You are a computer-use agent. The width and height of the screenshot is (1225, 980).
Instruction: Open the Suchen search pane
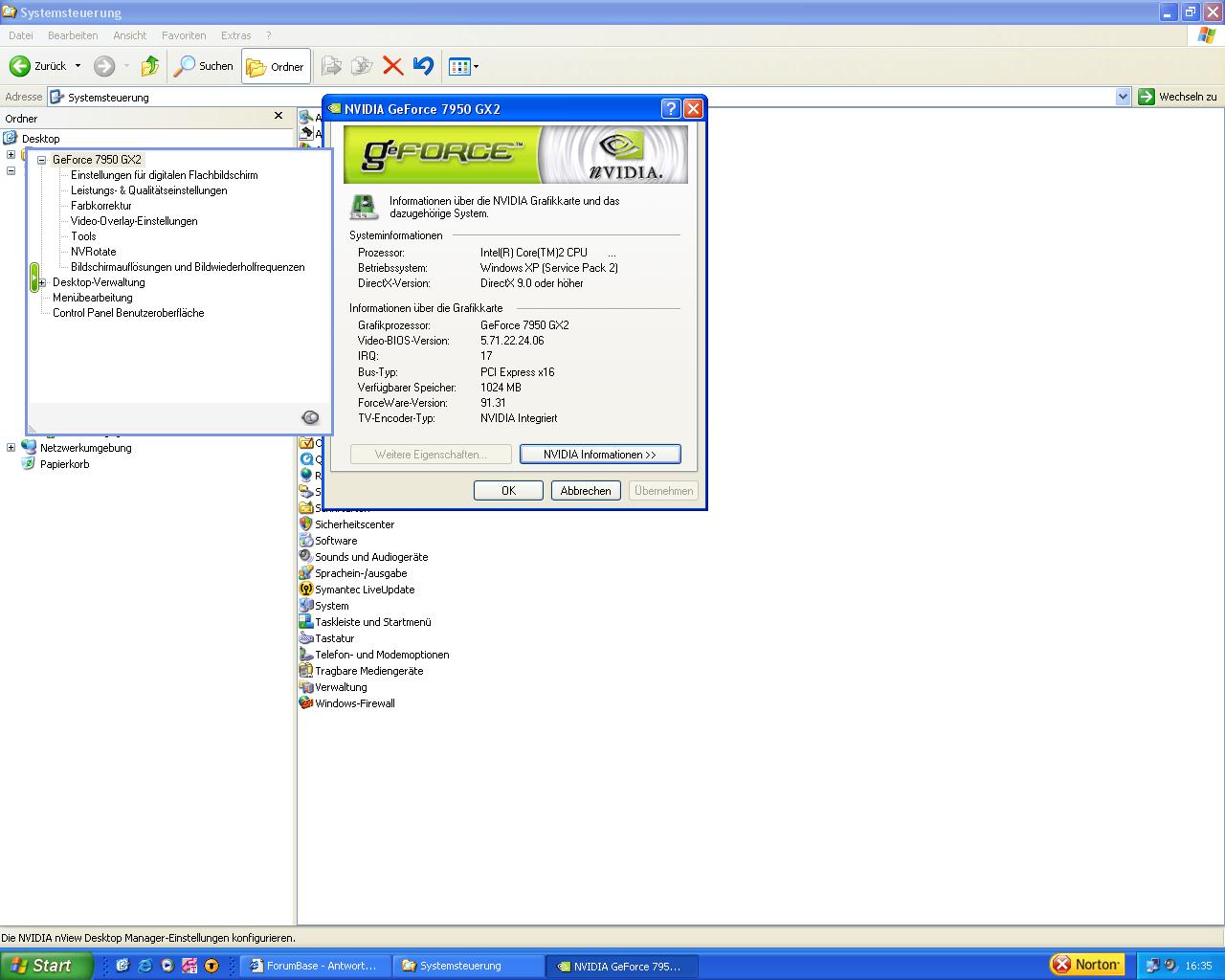[x=203, y=66]
